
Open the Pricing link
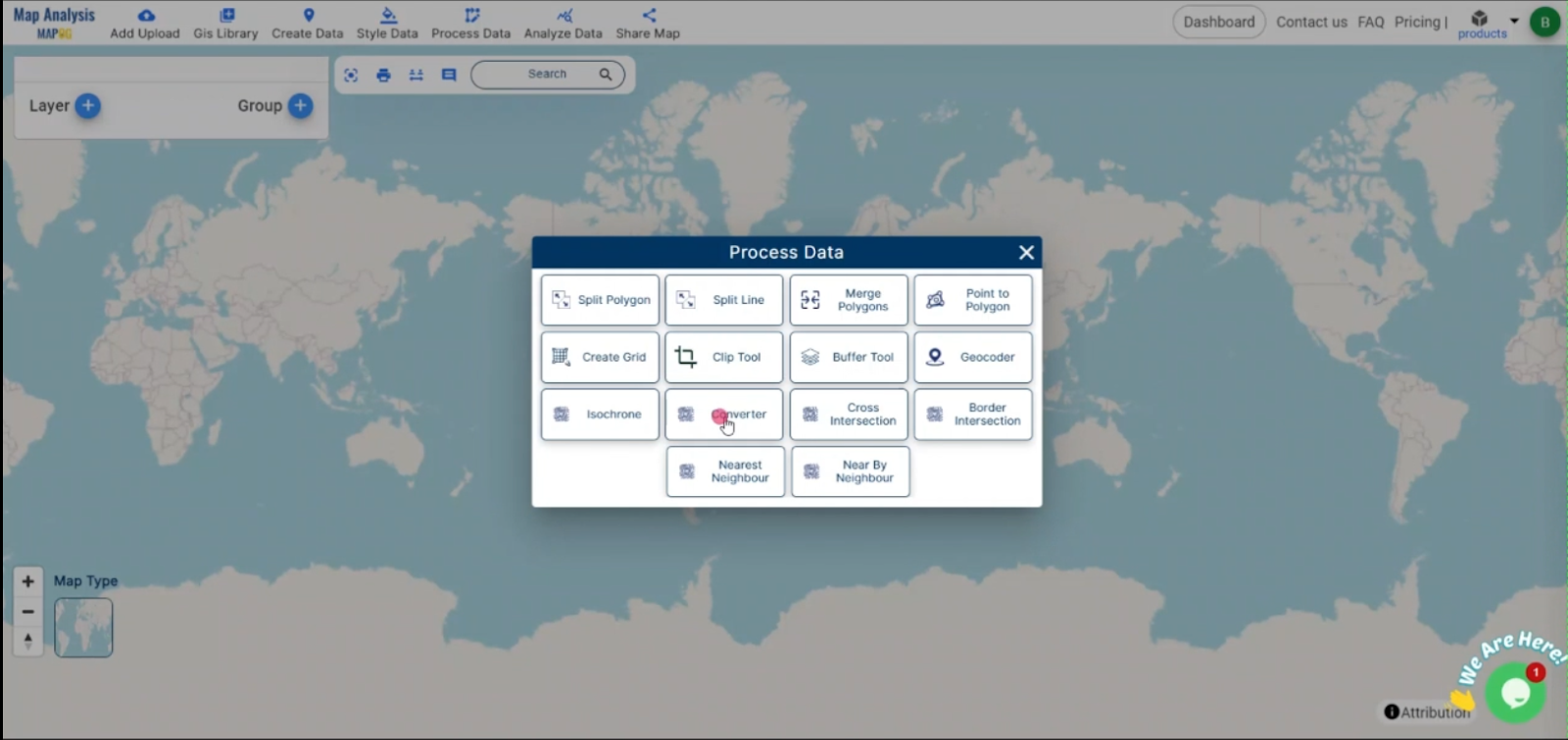point(1417,22)
